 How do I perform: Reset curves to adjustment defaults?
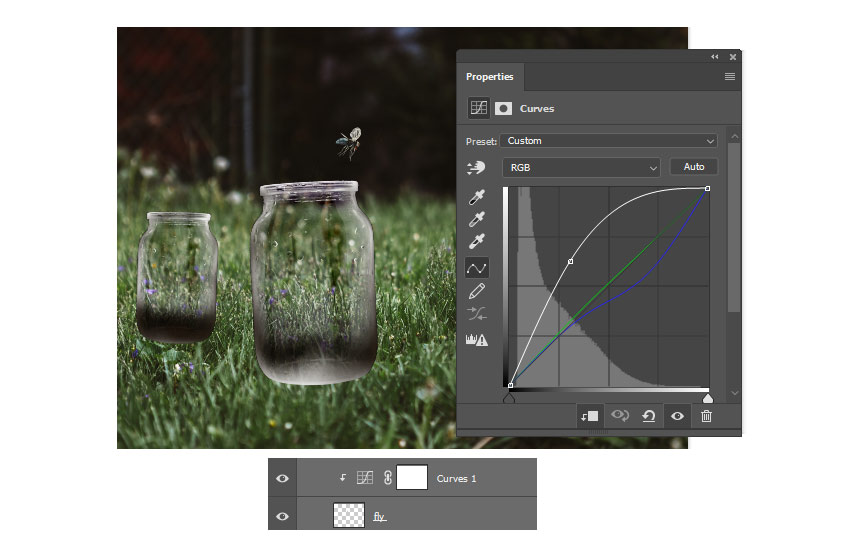click(649, 416)
